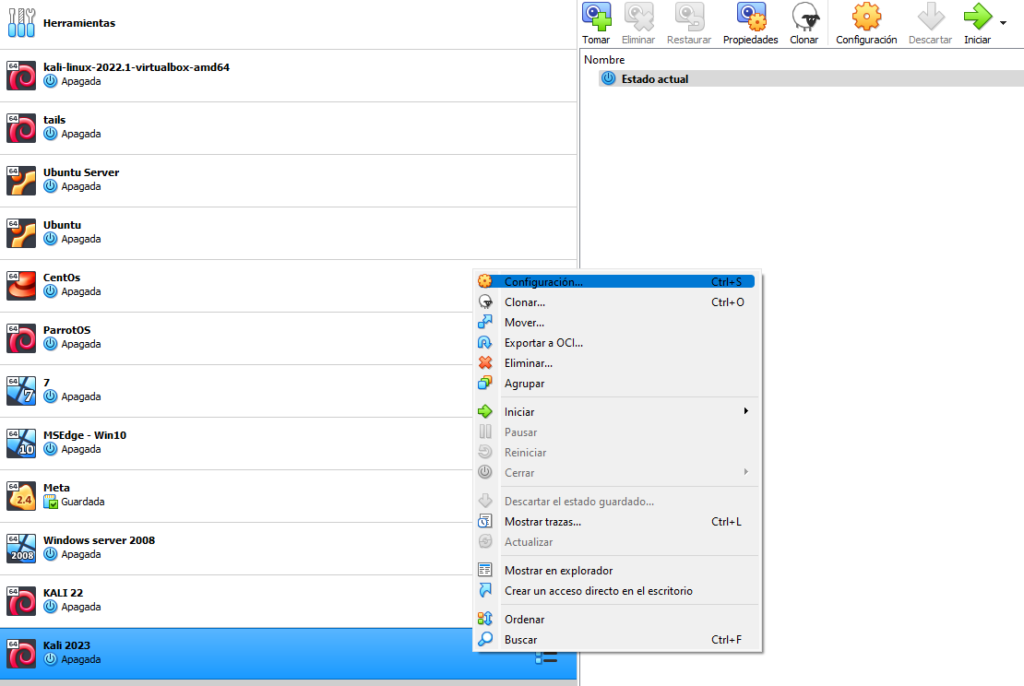Choose Eliminar... in the context menu
Screen dimensions: 1024x686
click(x=615, y=363)
